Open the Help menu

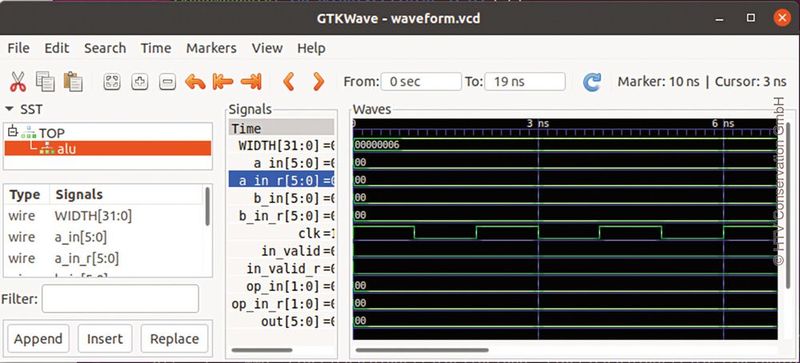coord(311,49)
